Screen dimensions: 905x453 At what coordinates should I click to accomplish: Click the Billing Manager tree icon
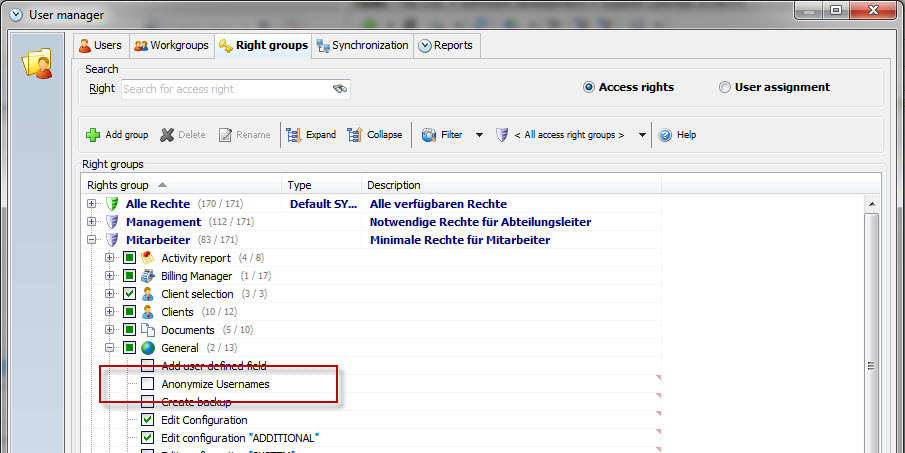coord(148,276)
